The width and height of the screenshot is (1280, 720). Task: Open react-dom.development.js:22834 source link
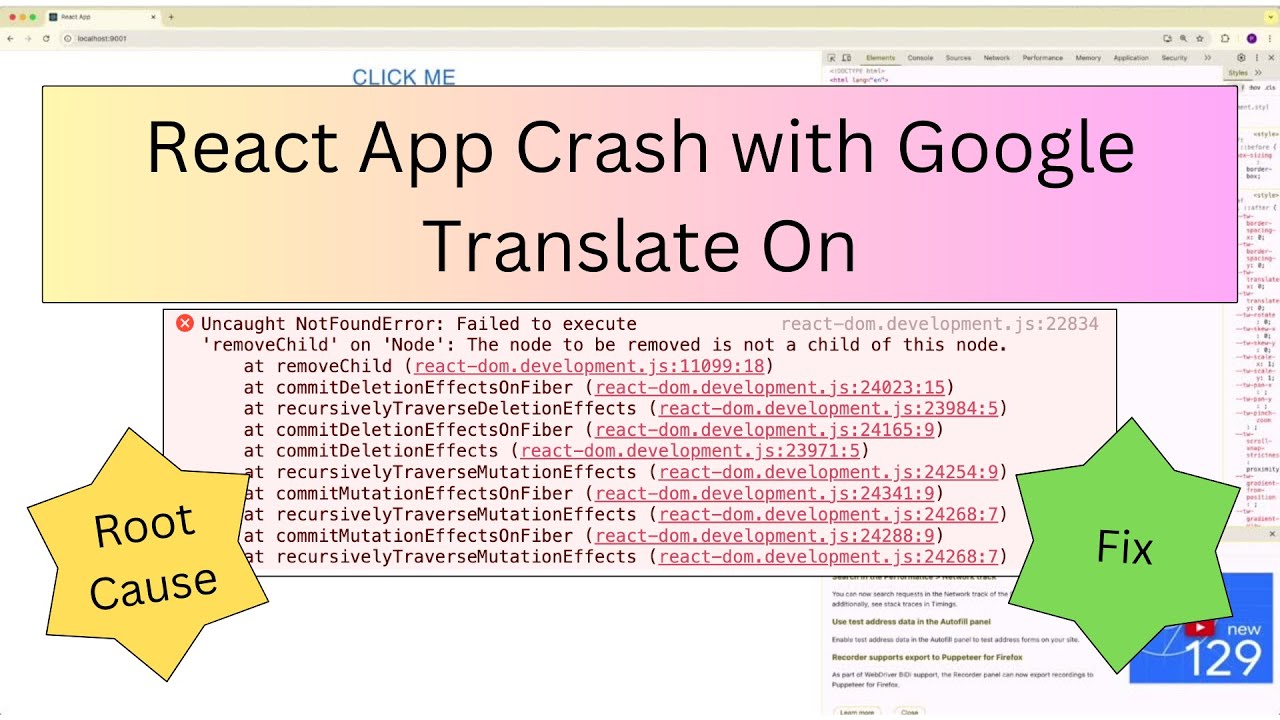tap(939, 323)
